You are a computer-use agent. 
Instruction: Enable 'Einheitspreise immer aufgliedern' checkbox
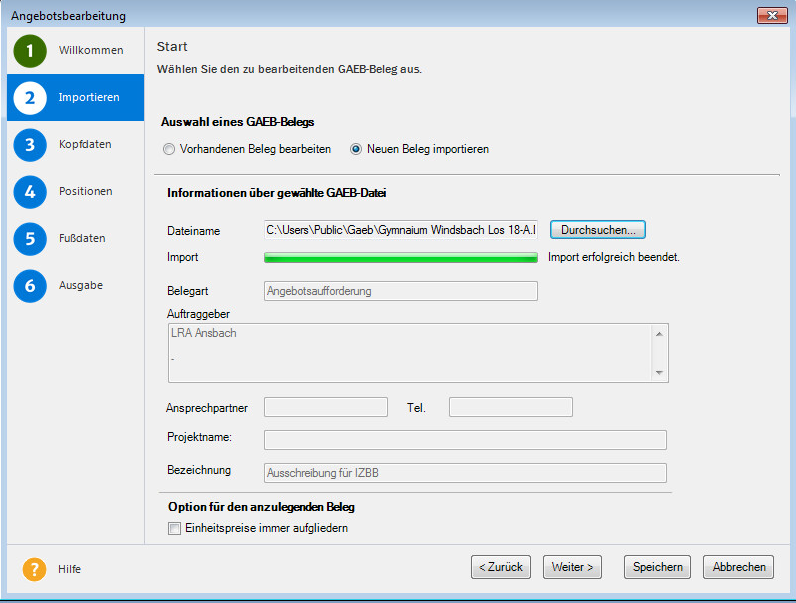point(174,528)
